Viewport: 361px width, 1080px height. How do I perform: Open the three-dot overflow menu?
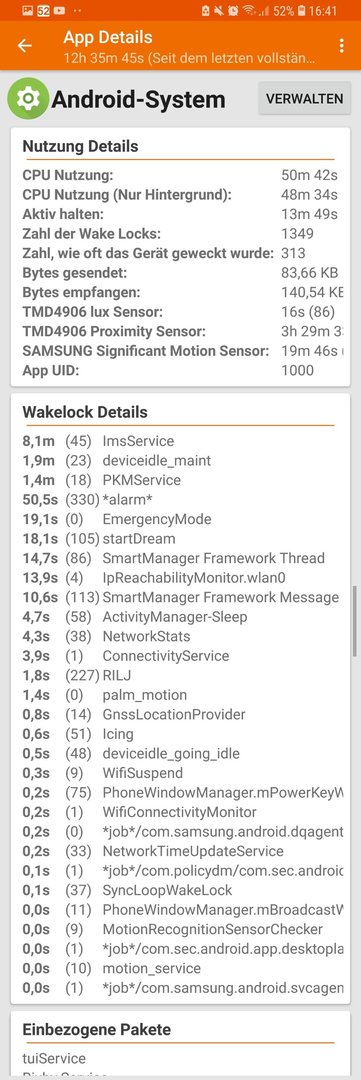pos(341,45)
